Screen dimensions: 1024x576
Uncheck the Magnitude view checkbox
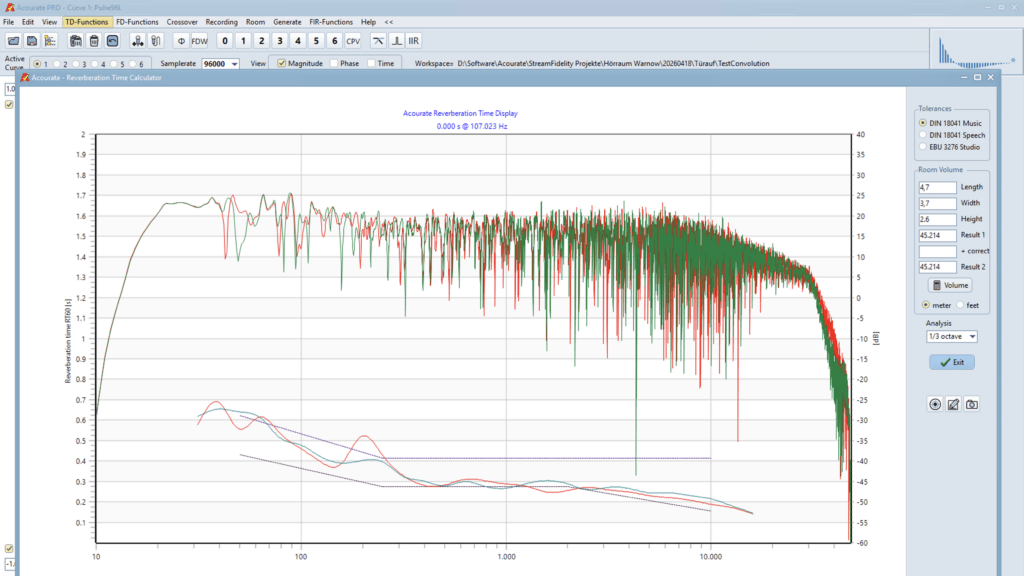tap(282, 63)
